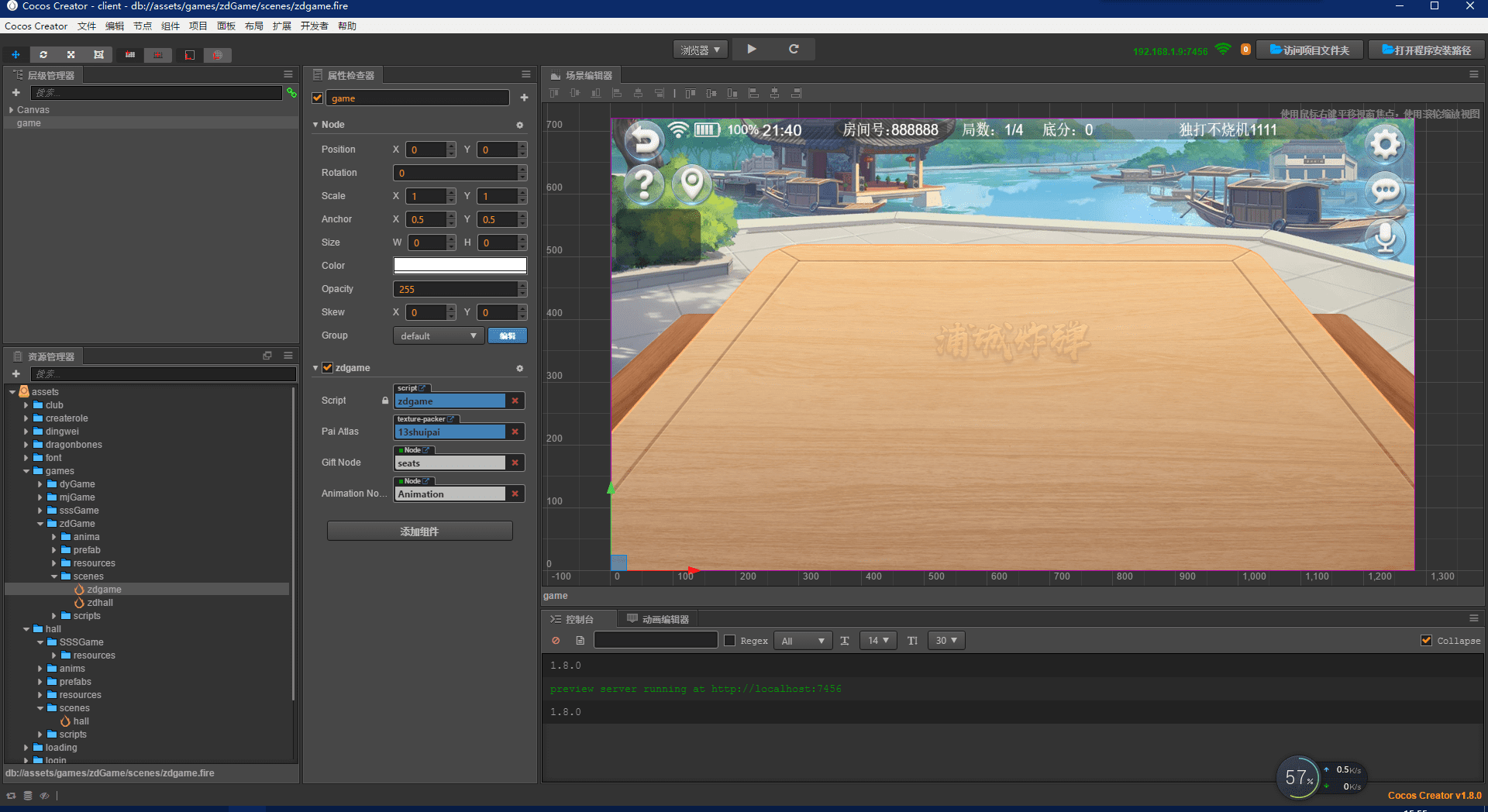Viewport: 1488px width, 812px height.
Task: Click the align top icon in scene toolbar
Action: click(x=554, y=93)
